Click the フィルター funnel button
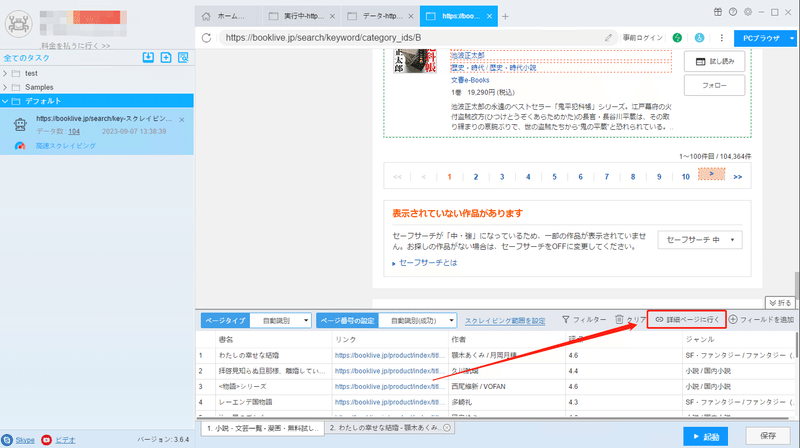This screenshot has height=448, width=800. [584, 319]
